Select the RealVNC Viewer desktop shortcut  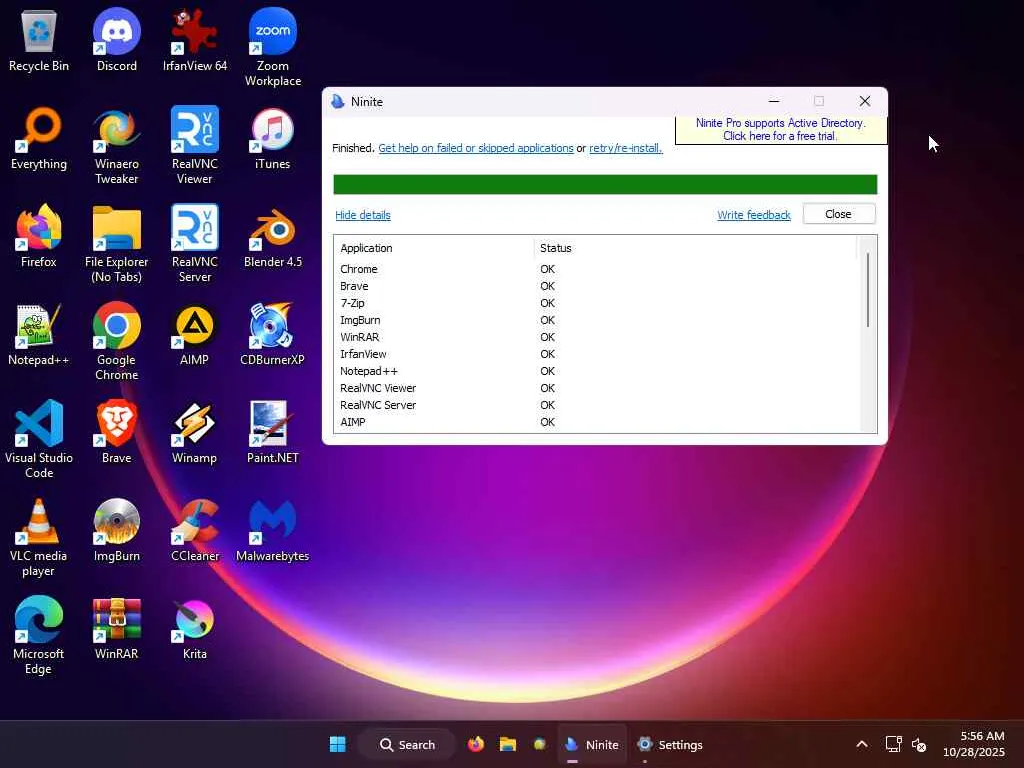point(195,146)
